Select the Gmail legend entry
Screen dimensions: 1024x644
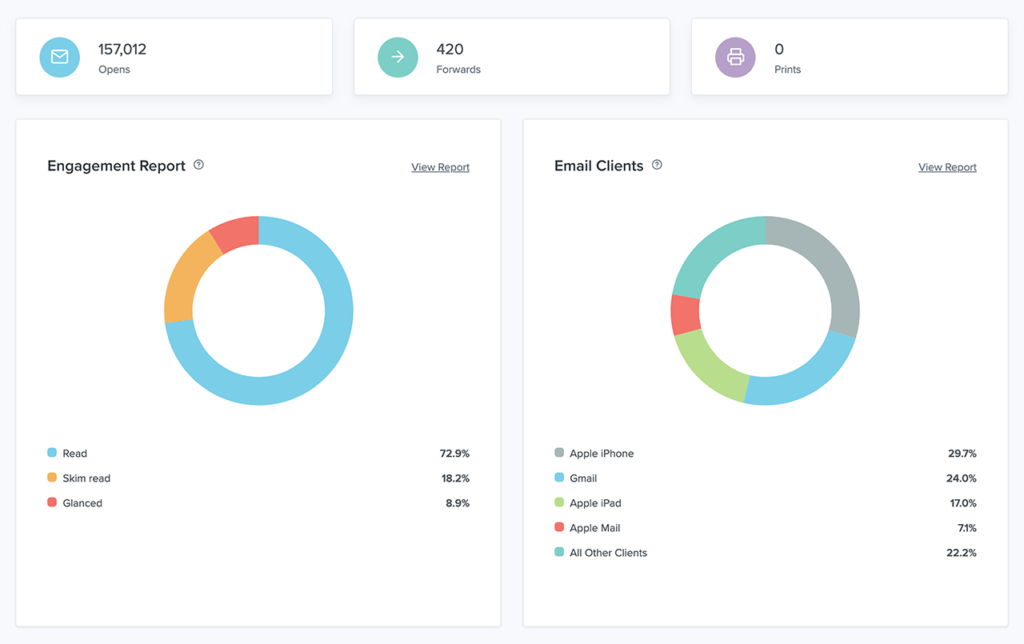[x=765, y=478]
